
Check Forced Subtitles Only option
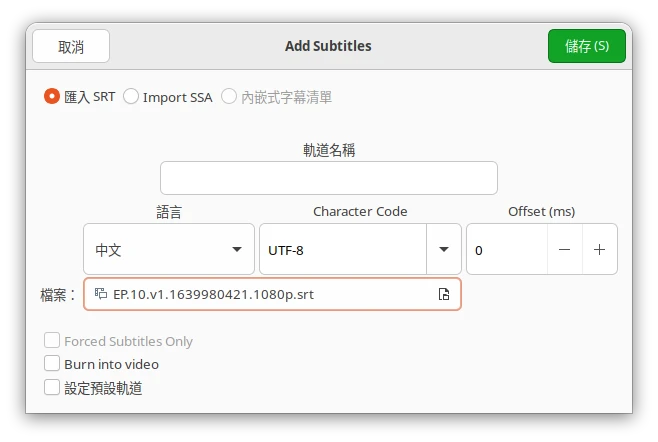(53, 341)
